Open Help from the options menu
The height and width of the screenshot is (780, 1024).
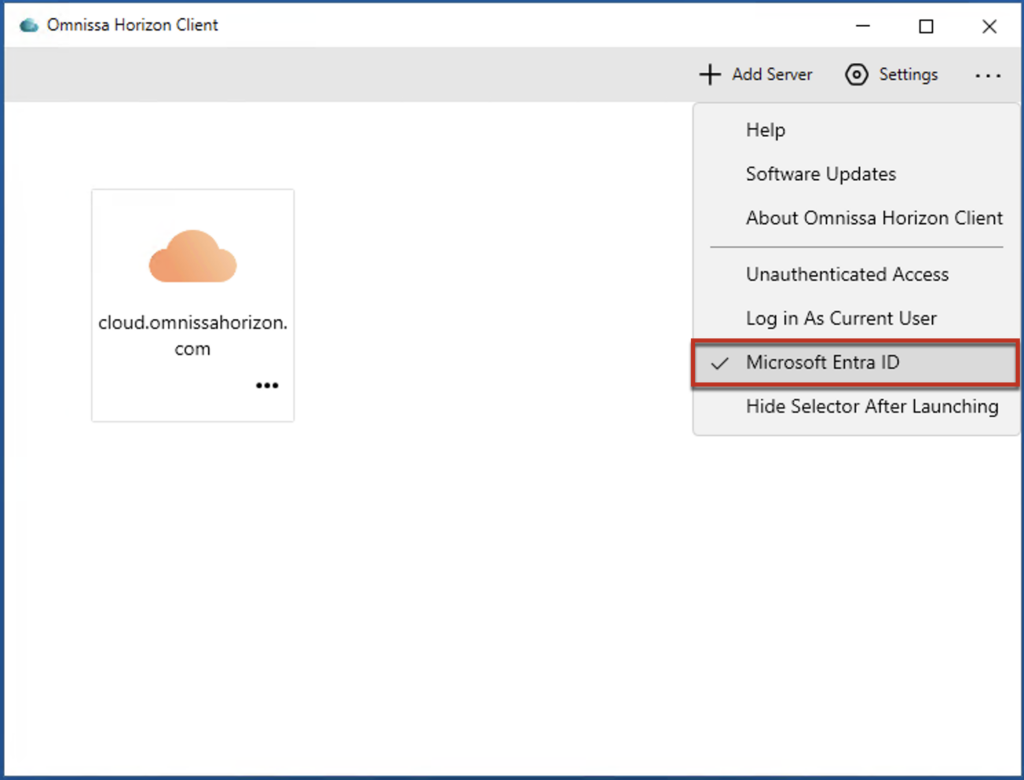click(x=765, y=130)
